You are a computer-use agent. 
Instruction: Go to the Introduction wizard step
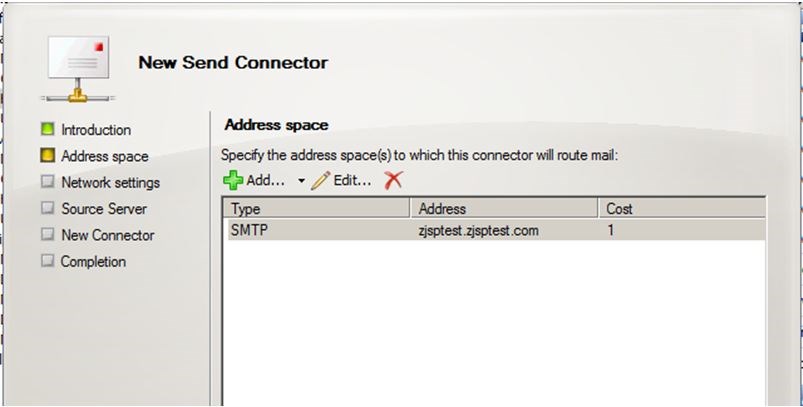click(x=96, y=130)
